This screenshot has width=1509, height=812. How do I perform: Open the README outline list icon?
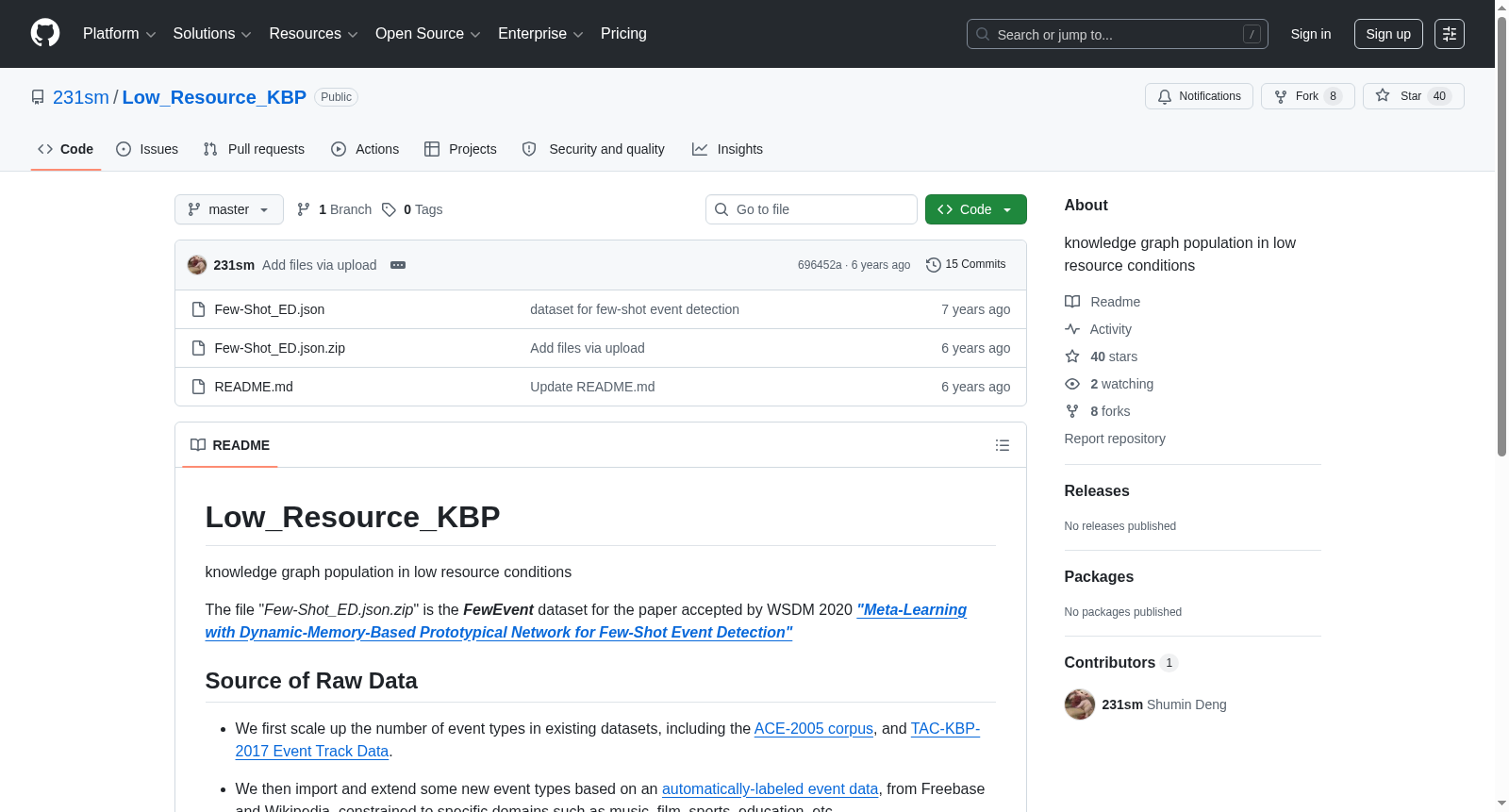point(1003,445)
